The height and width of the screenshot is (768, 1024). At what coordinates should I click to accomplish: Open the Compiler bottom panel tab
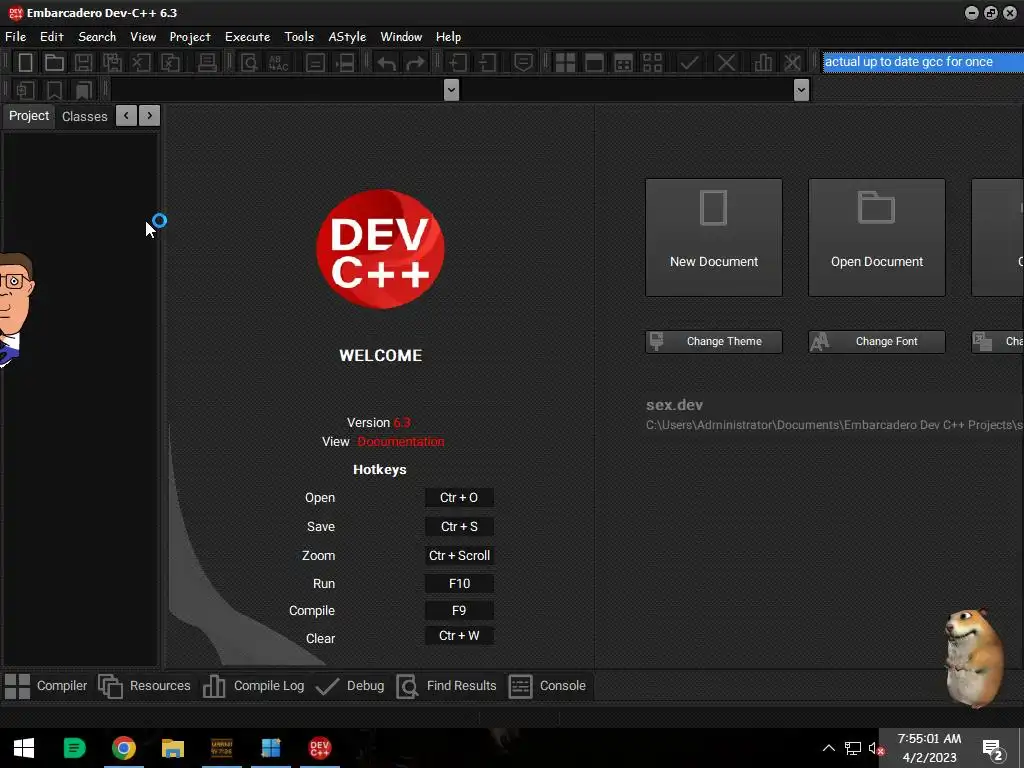(46, 686)
